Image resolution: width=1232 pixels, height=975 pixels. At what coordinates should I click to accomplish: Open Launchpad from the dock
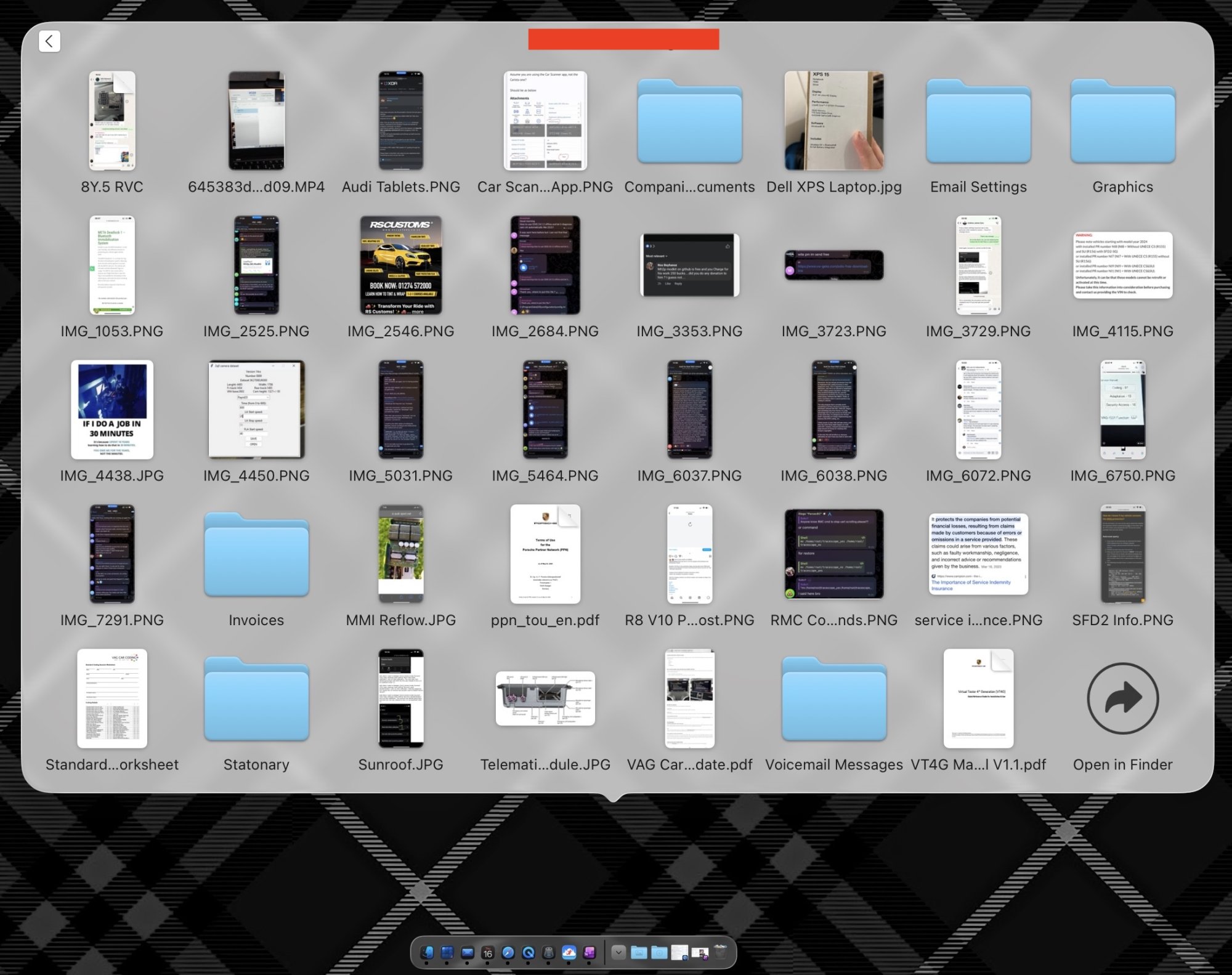point(447,952)
